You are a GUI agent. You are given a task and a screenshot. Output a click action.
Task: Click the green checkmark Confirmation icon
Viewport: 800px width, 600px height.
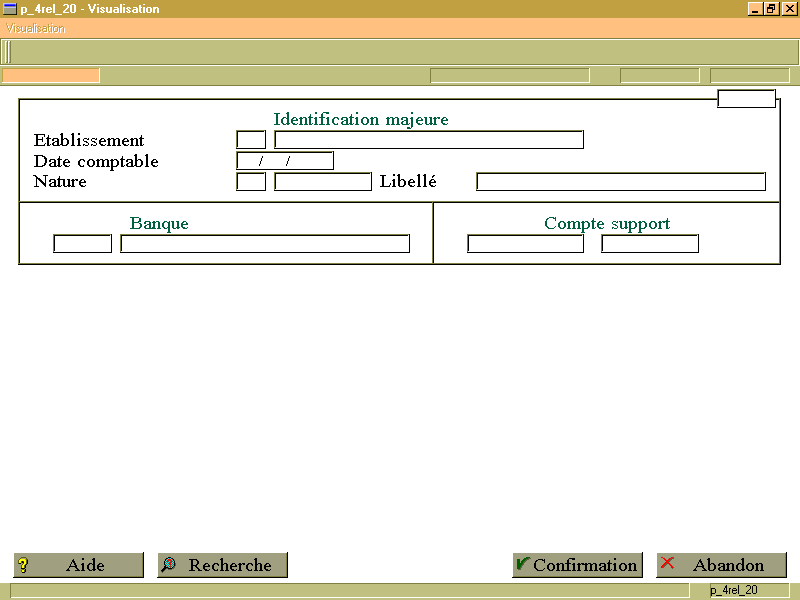[x=523, y=563]
